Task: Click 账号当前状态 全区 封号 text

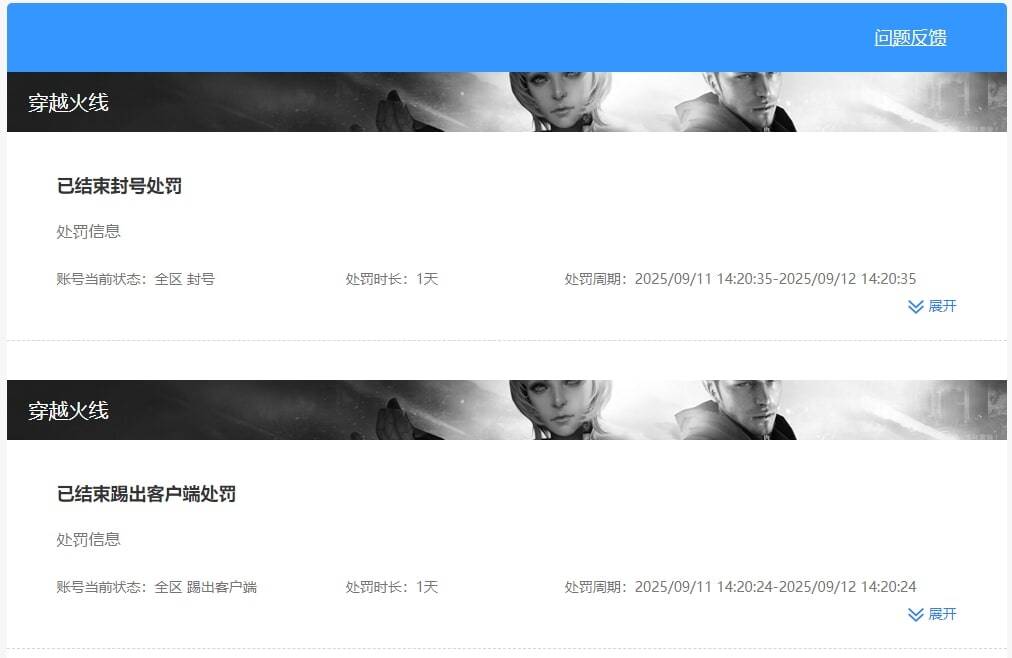Action: pos(136,279)
